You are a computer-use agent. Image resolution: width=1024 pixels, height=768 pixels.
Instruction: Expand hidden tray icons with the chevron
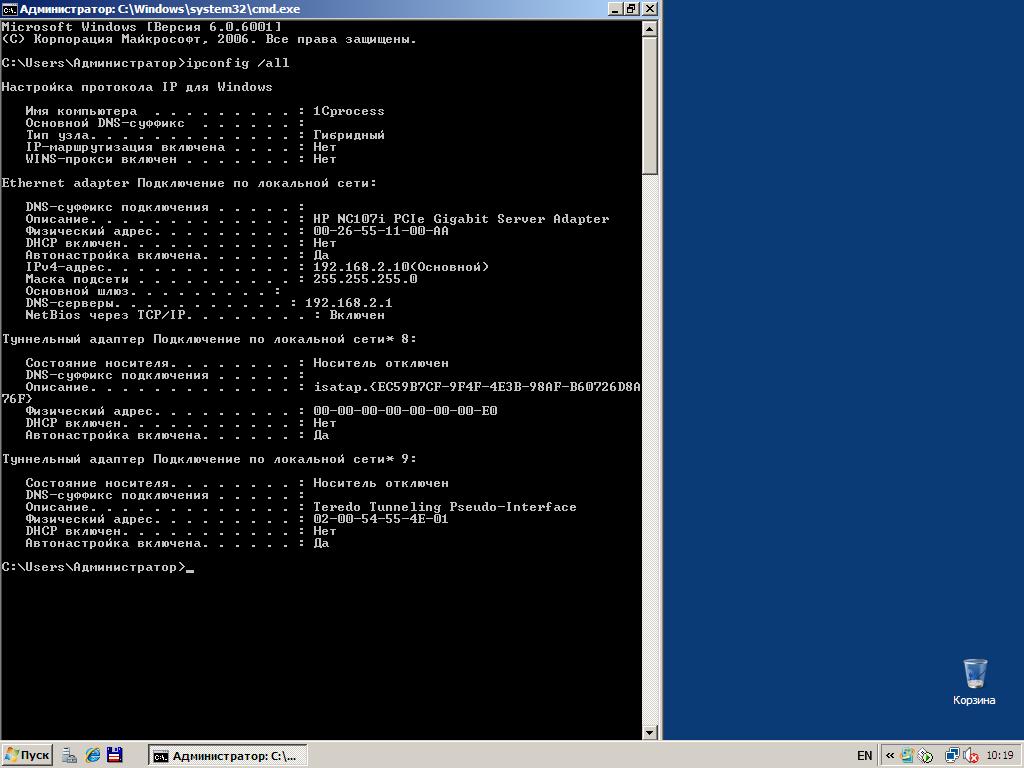tap(889, 756)
